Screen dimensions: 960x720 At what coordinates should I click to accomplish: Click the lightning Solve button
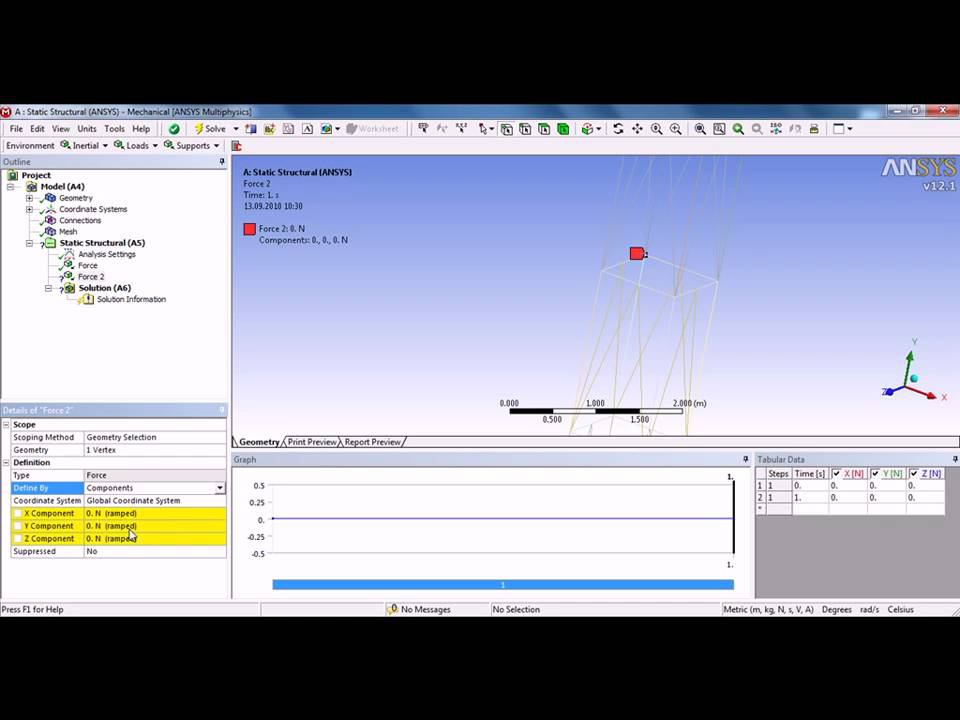(210, 129)
